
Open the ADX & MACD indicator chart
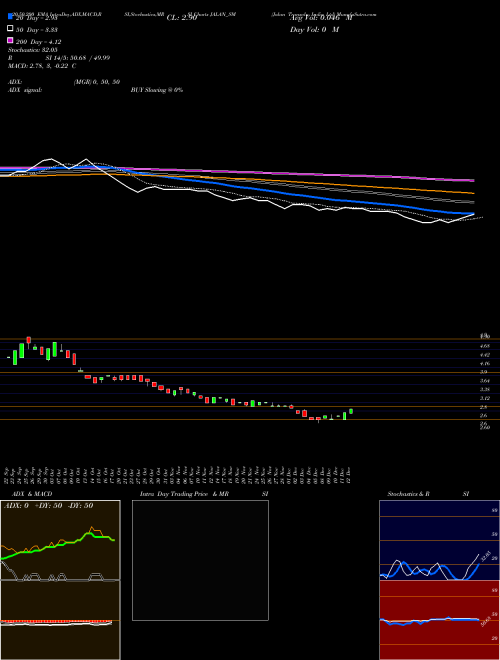pos(60,580)
